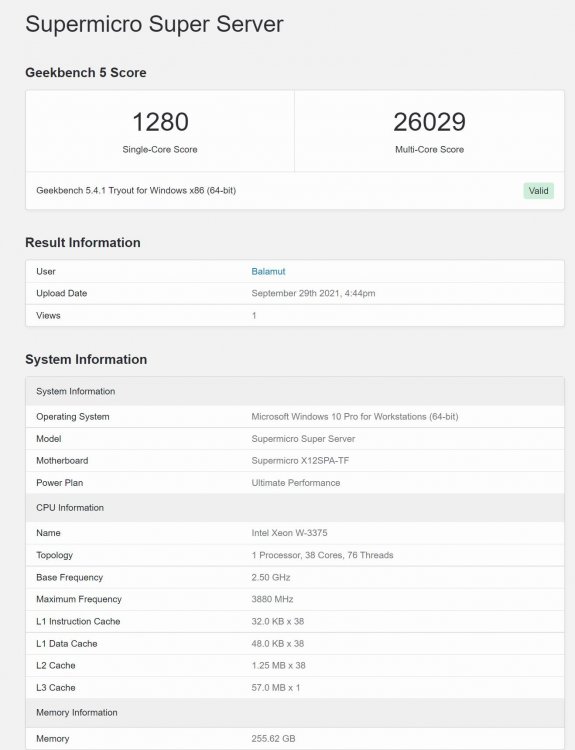Select the 48.0 KB x 38 value
Screen dimensions: 575x750
pos(277,644)
